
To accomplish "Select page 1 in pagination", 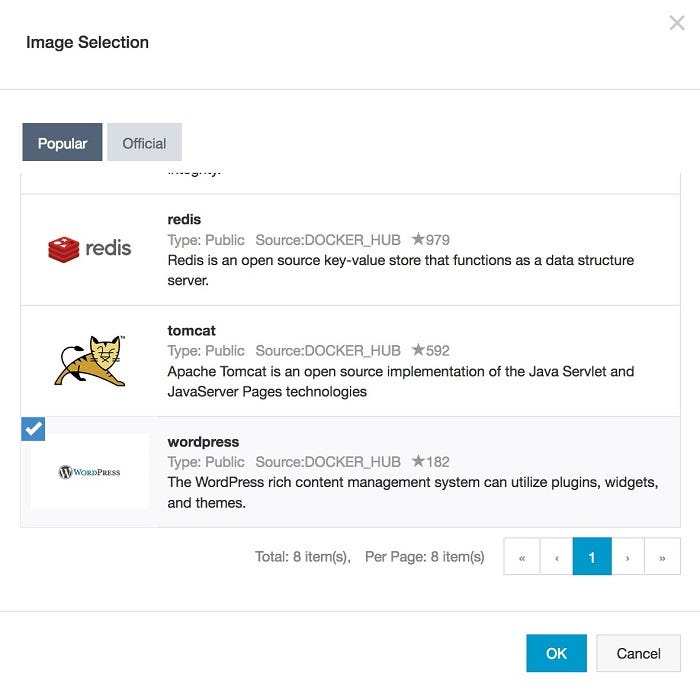I will click(592, 557).
